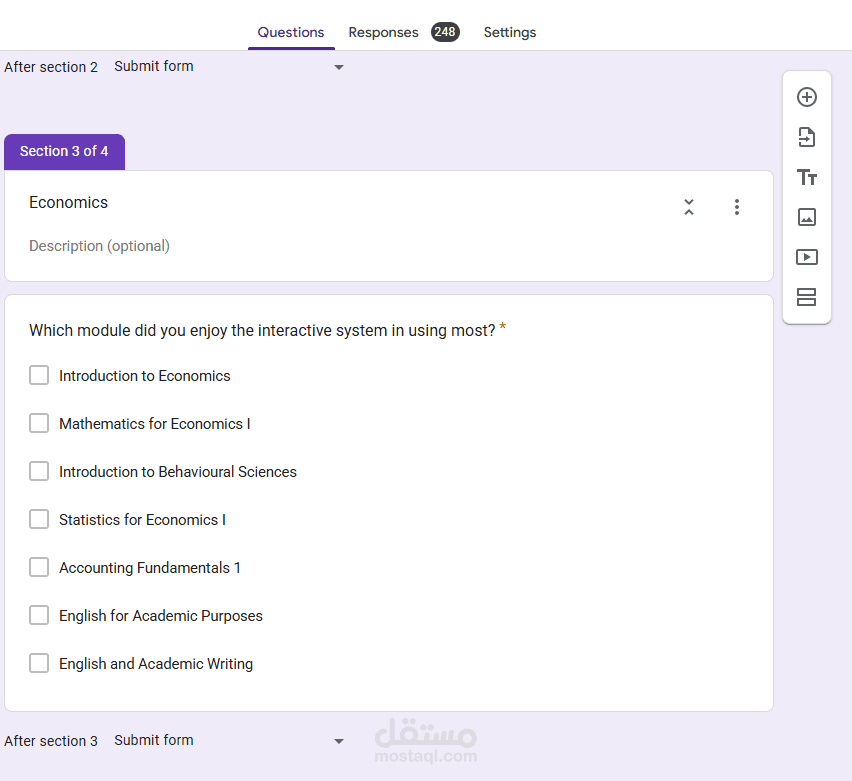This screenshot has height=781, width=852.
Task: Toggle the Statistics for Economics I checkbox
Action: click(x=39, y=519)
